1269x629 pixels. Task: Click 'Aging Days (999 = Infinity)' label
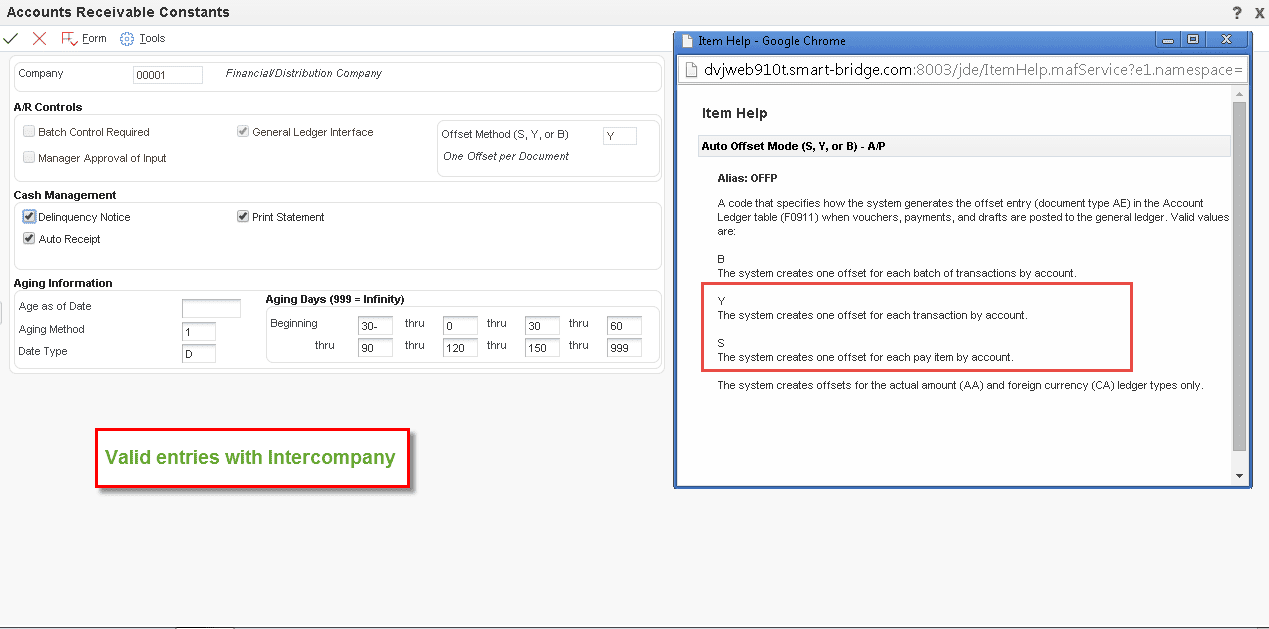click(335, 299)
